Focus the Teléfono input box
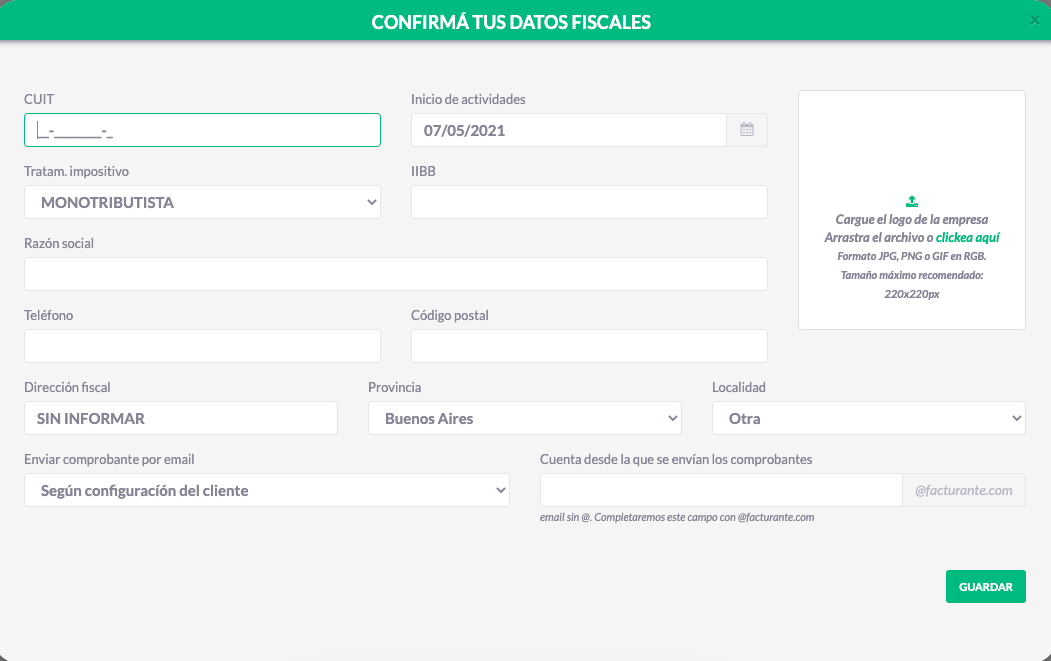The width and height of the screenshot is (1051, 661). [202, 346]
